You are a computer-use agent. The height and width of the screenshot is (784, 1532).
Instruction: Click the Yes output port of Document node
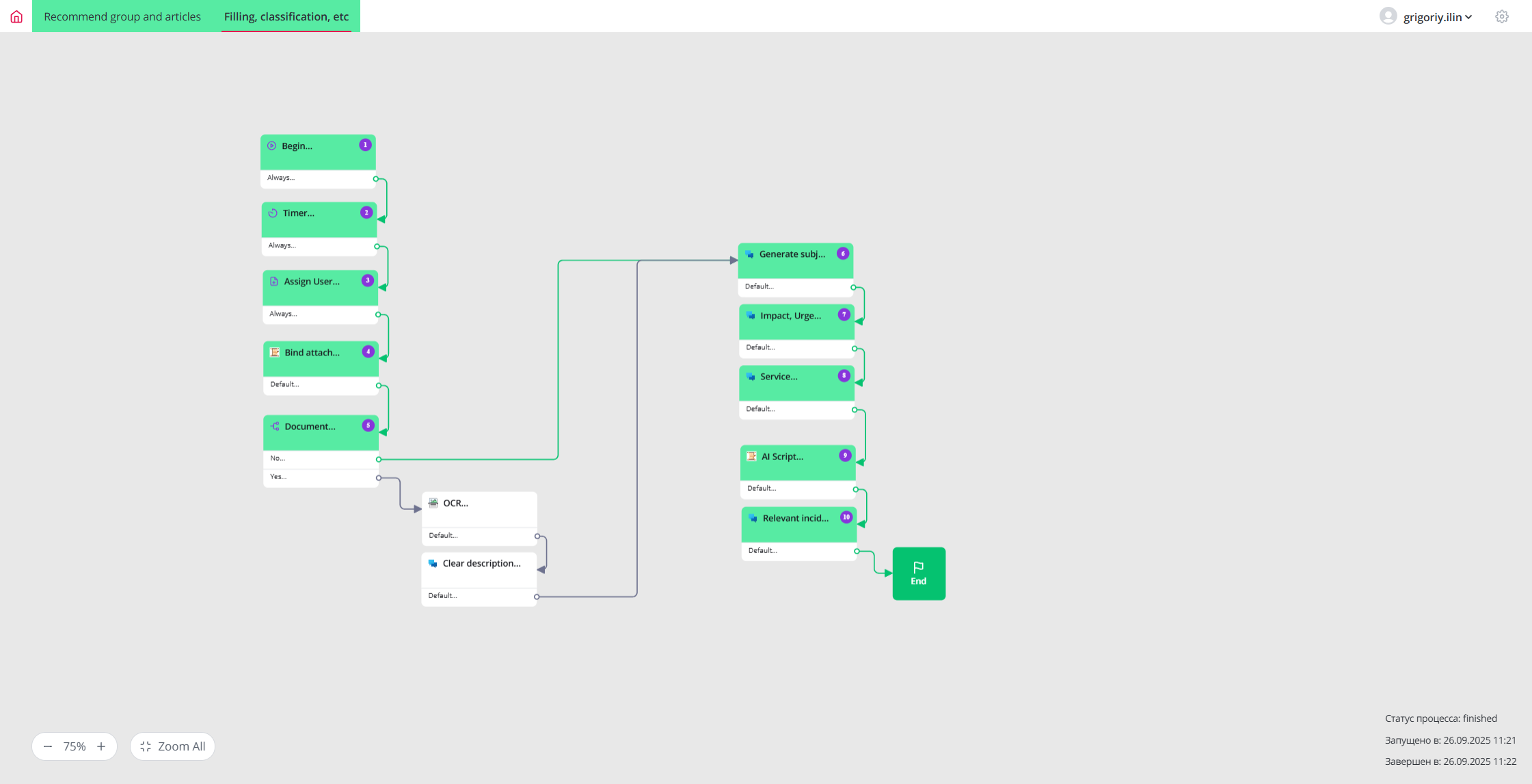379,478
